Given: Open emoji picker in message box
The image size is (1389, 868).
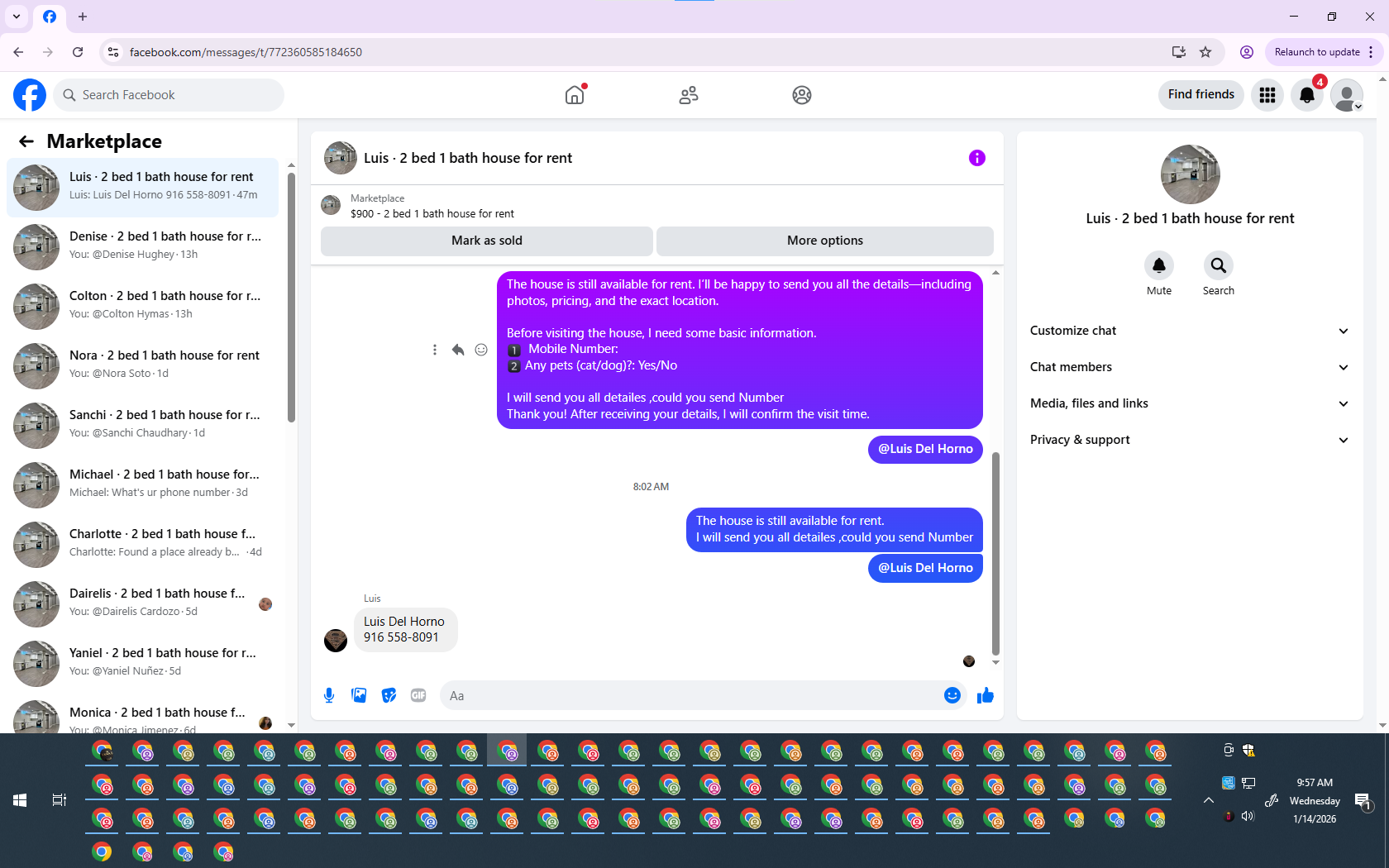Looking at the screenshot, I should (952, 695).
